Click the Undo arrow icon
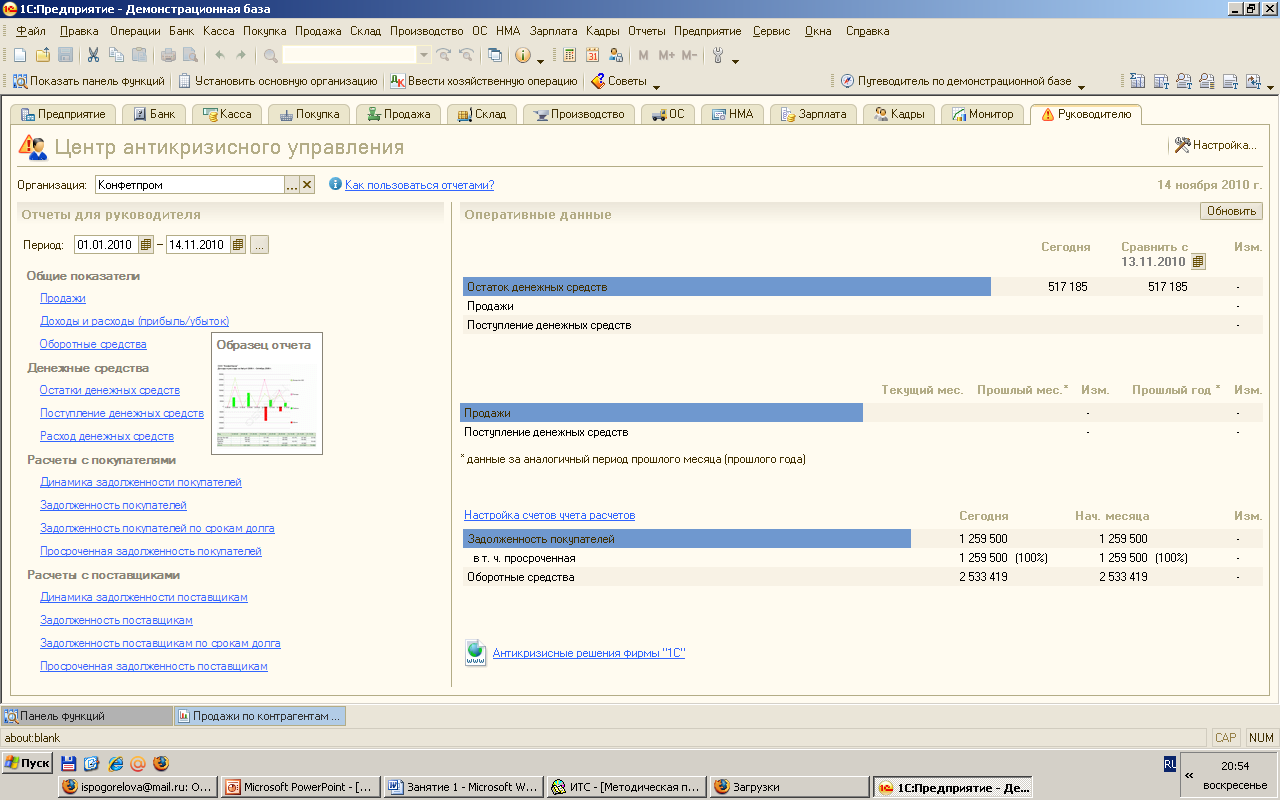Image resolution: width=1280 pixels, height=800 pixels. point(219,55)
